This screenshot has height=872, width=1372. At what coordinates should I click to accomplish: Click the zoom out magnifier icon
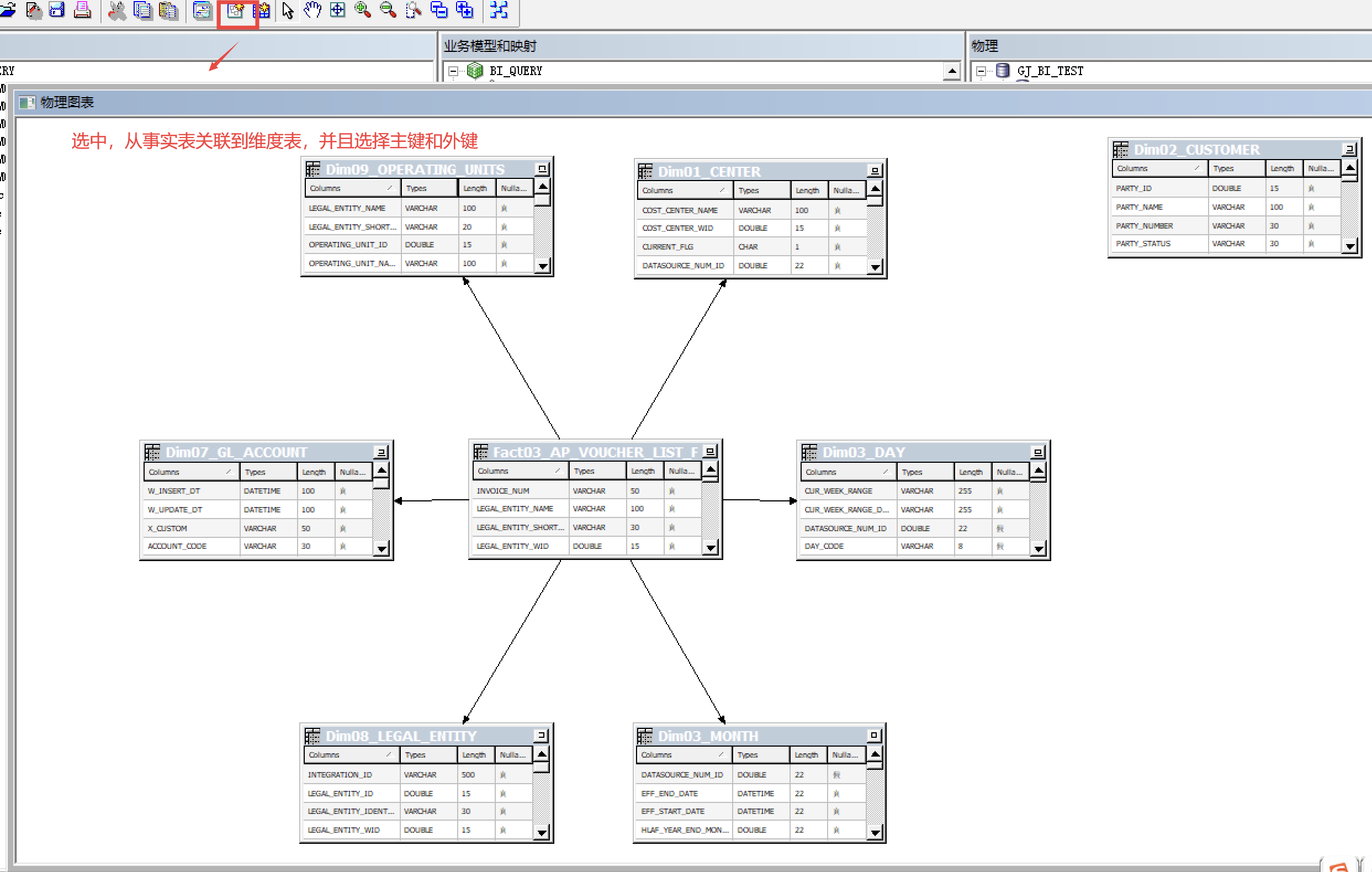pos(388,10)
